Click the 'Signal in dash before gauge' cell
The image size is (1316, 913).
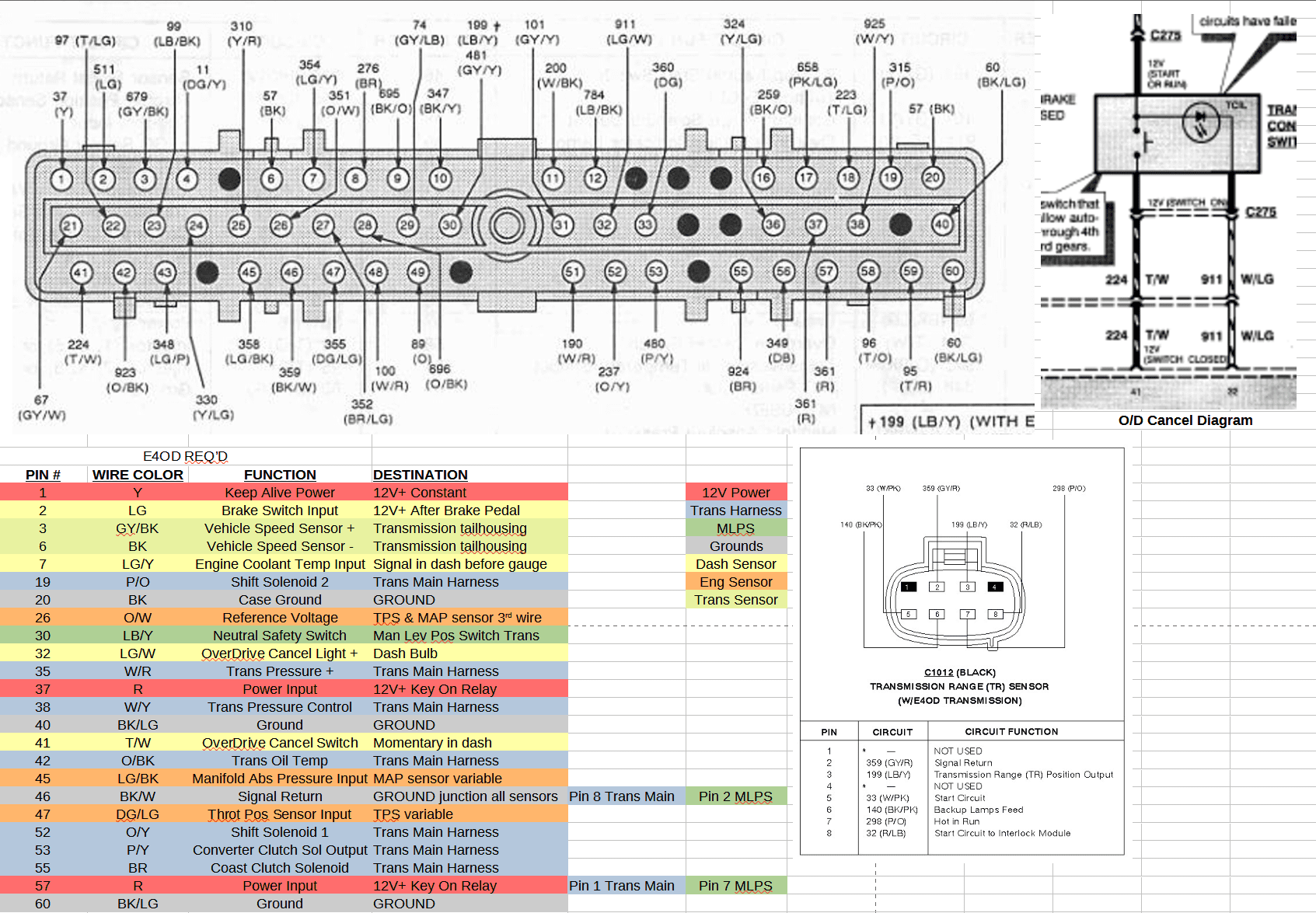(470, 564)
